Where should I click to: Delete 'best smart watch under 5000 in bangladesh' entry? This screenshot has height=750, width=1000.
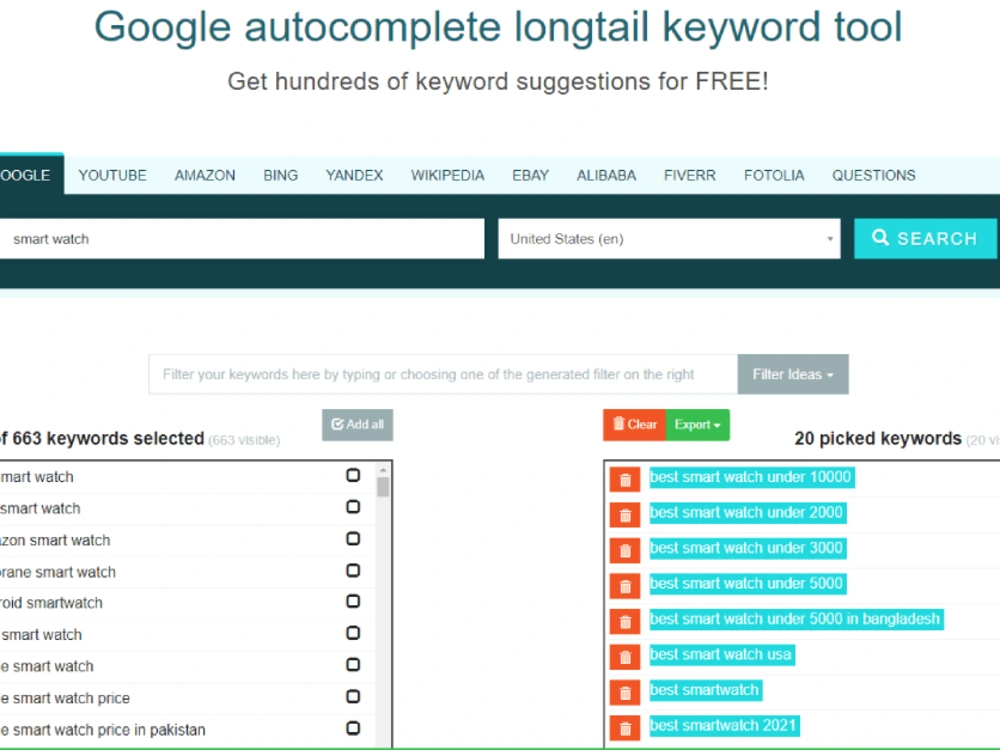click(x=625, y=621)
